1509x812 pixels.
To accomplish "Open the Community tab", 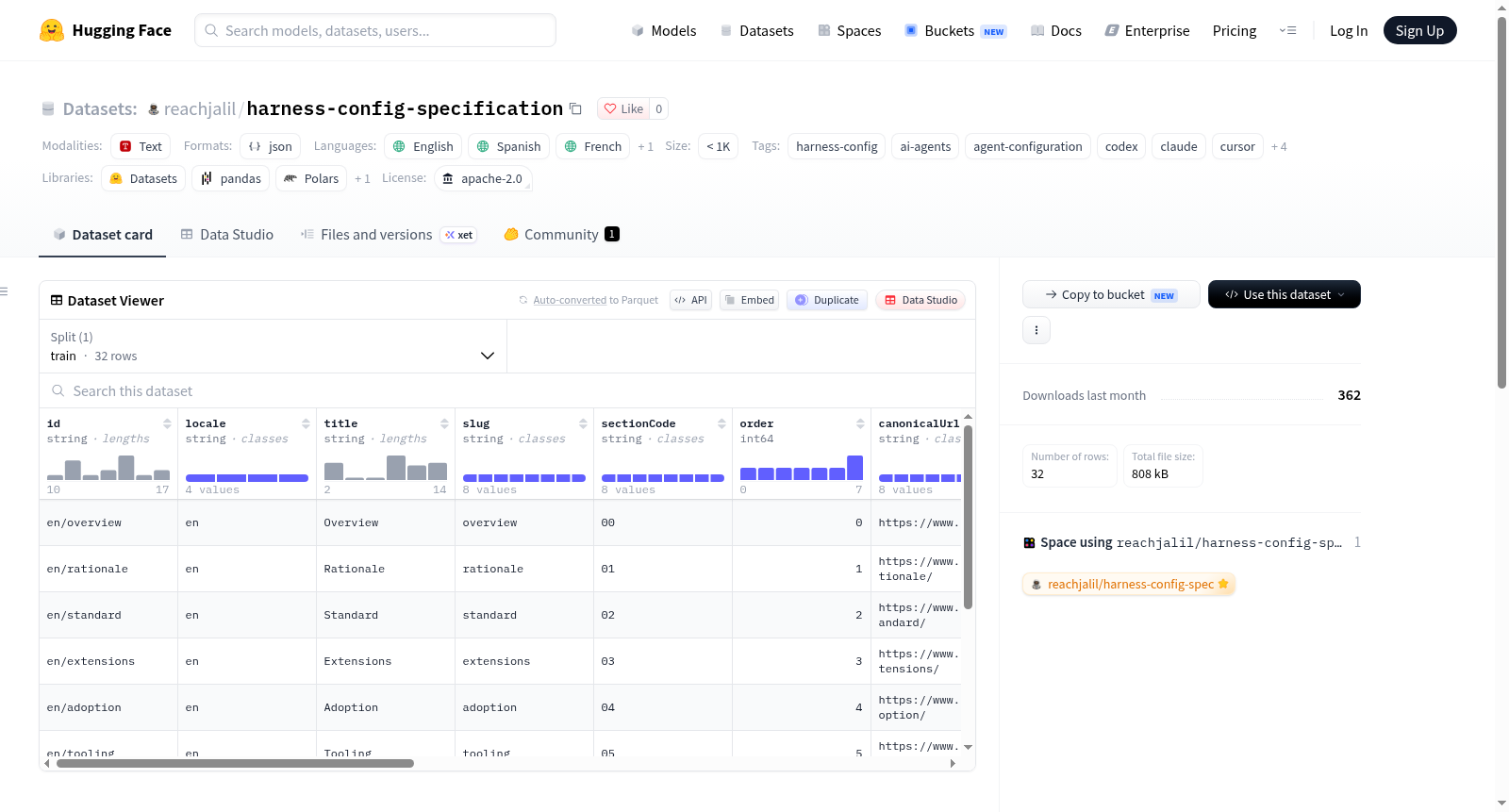I will tap(561, 235).
